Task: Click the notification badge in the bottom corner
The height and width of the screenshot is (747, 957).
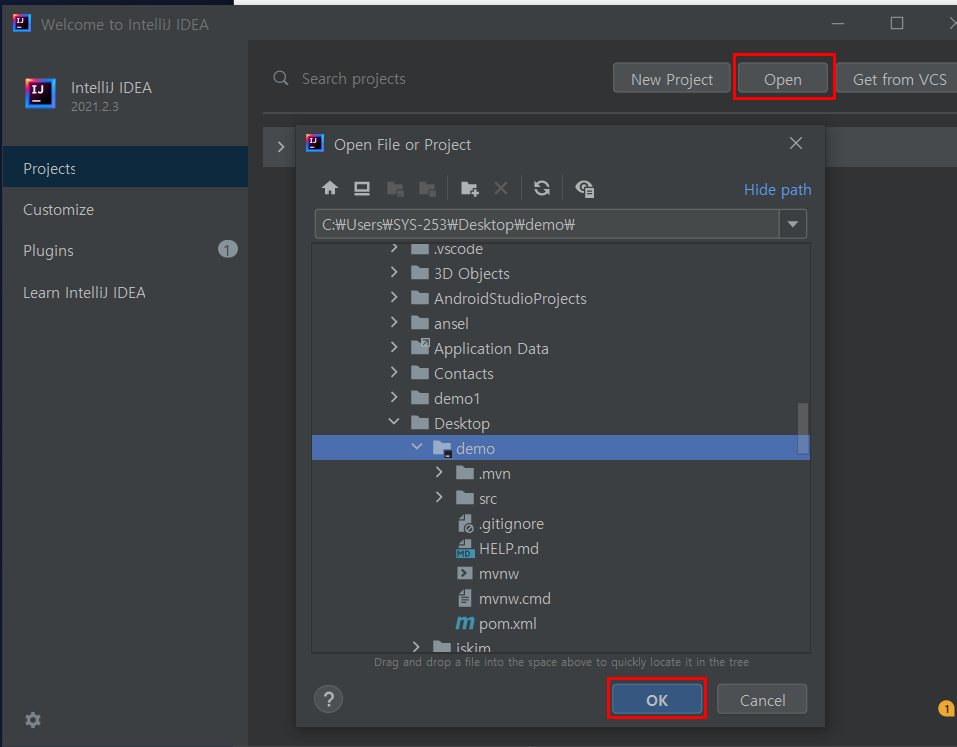Action: click(x=946, y=708)
